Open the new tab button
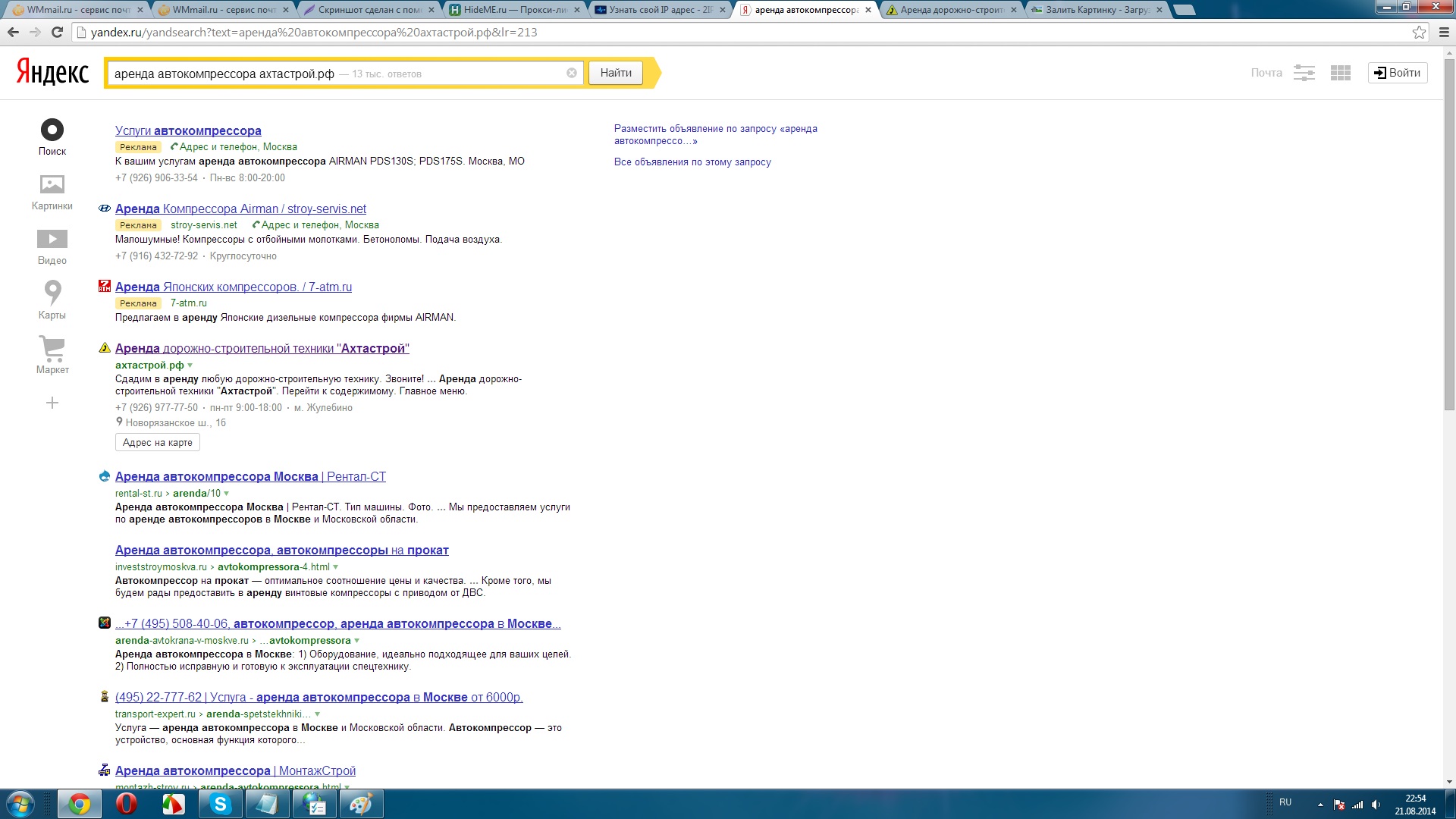Screen dimensions: 1456x819 1183,10
